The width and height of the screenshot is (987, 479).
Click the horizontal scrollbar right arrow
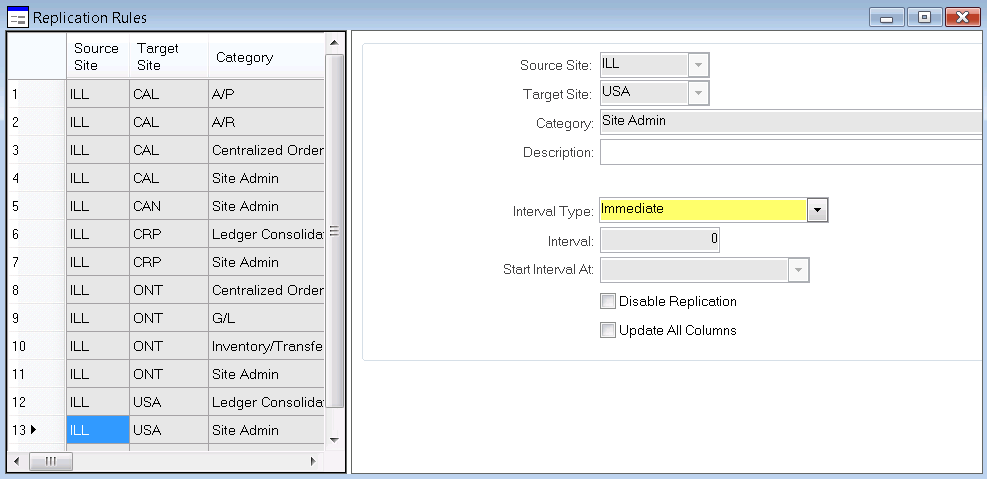(x=313, y=461)
